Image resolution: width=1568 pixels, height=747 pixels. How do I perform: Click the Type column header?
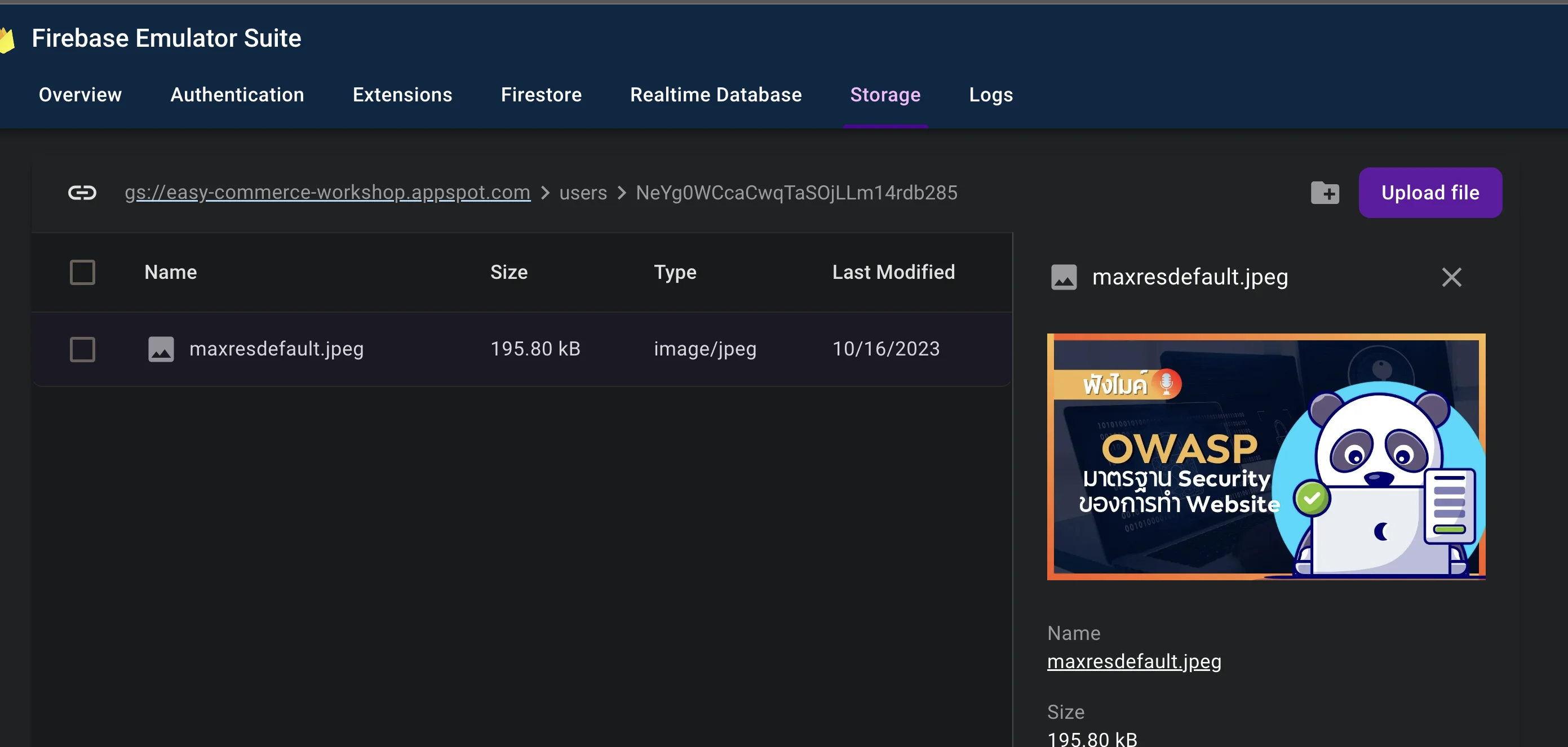pos(675,273)
